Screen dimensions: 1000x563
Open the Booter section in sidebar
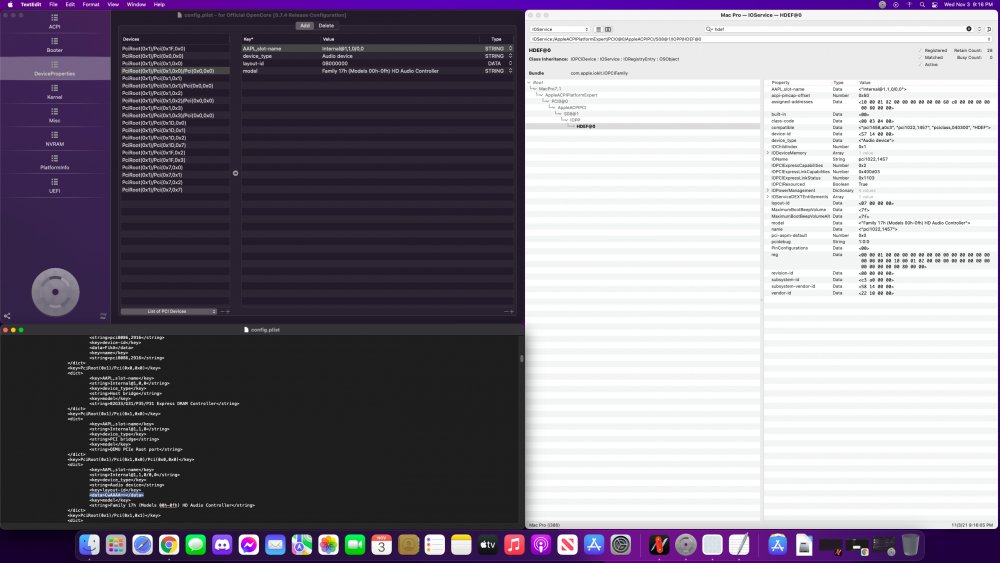point(54,45)
